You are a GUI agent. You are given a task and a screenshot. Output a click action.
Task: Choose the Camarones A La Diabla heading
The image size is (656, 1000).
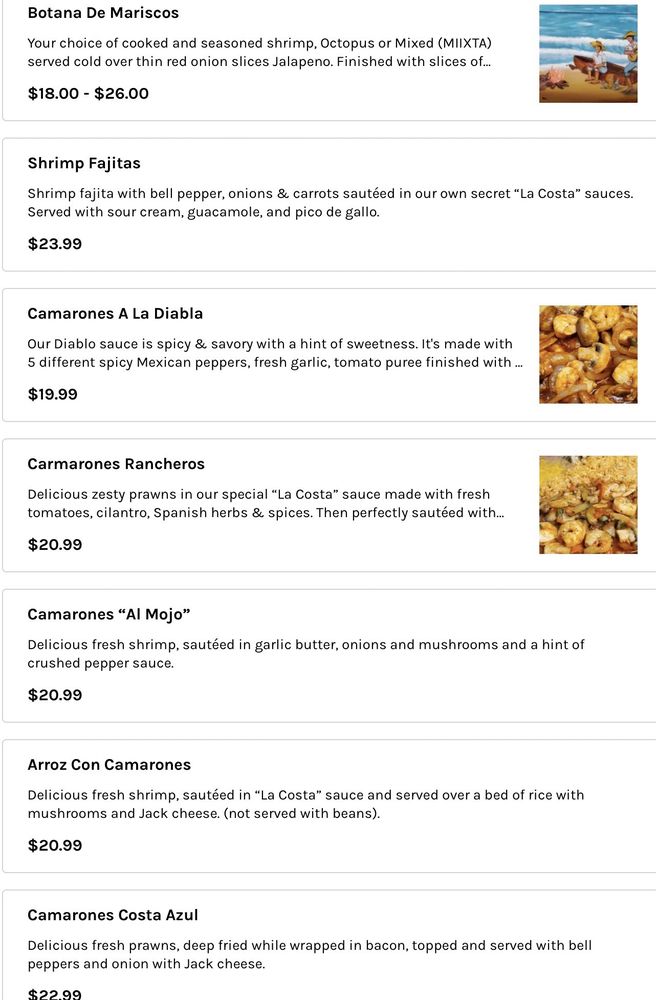point(115,314)
